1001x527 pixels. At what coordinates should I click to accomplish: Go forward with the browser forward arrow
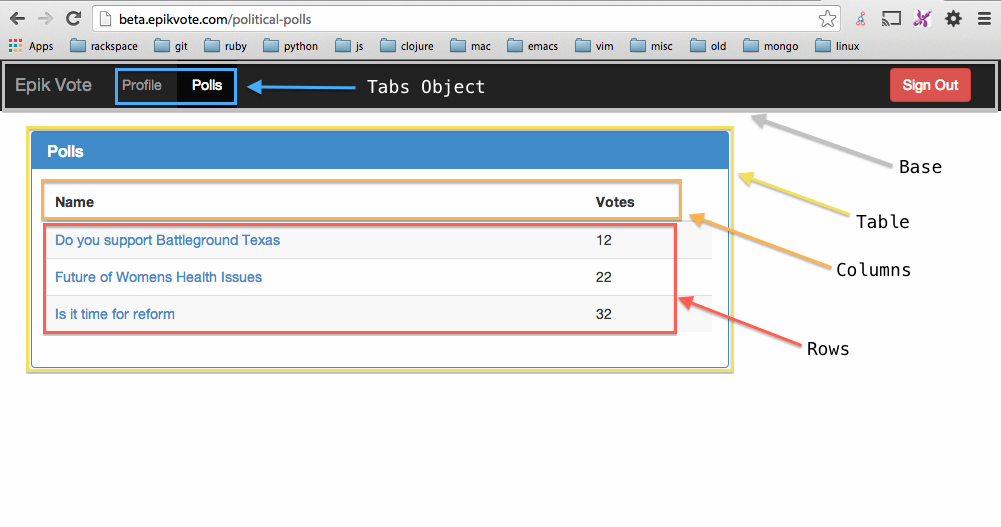point(45,19)
